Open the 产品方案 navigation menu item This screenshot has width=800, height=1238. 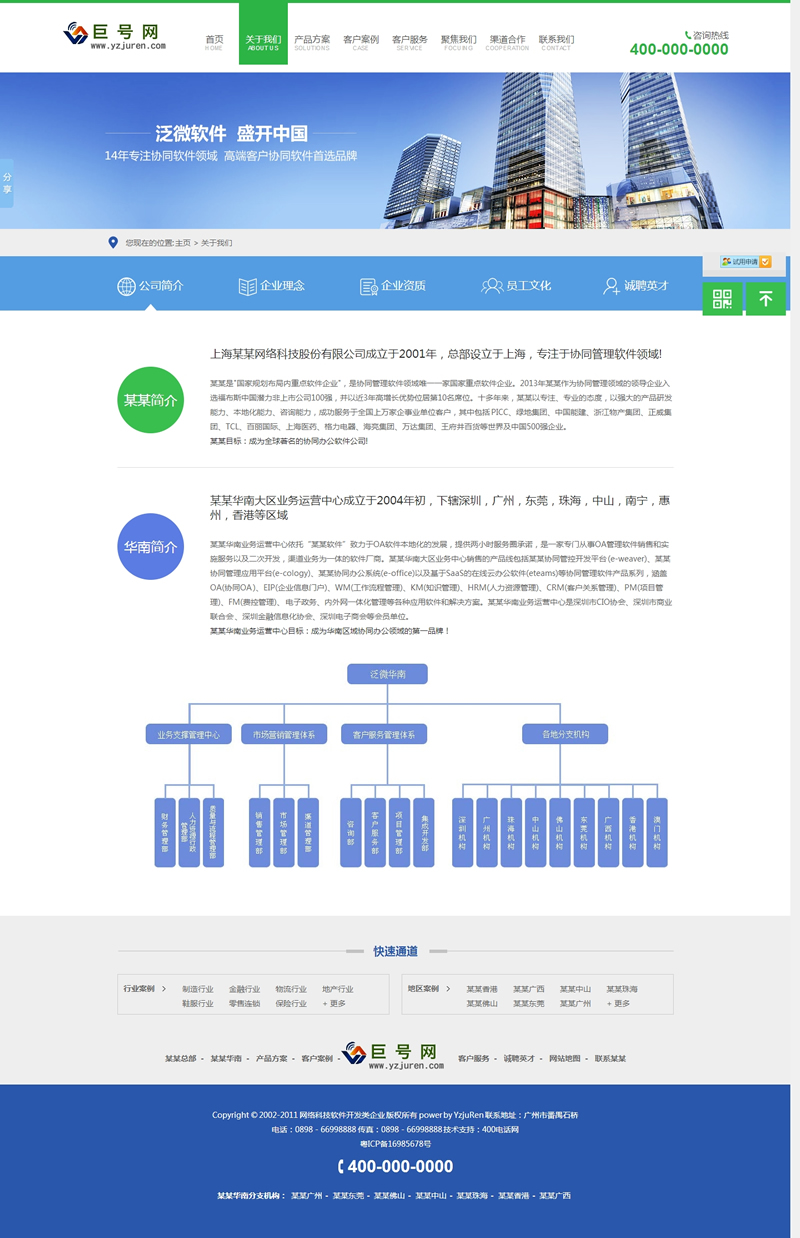click(312, 42)
